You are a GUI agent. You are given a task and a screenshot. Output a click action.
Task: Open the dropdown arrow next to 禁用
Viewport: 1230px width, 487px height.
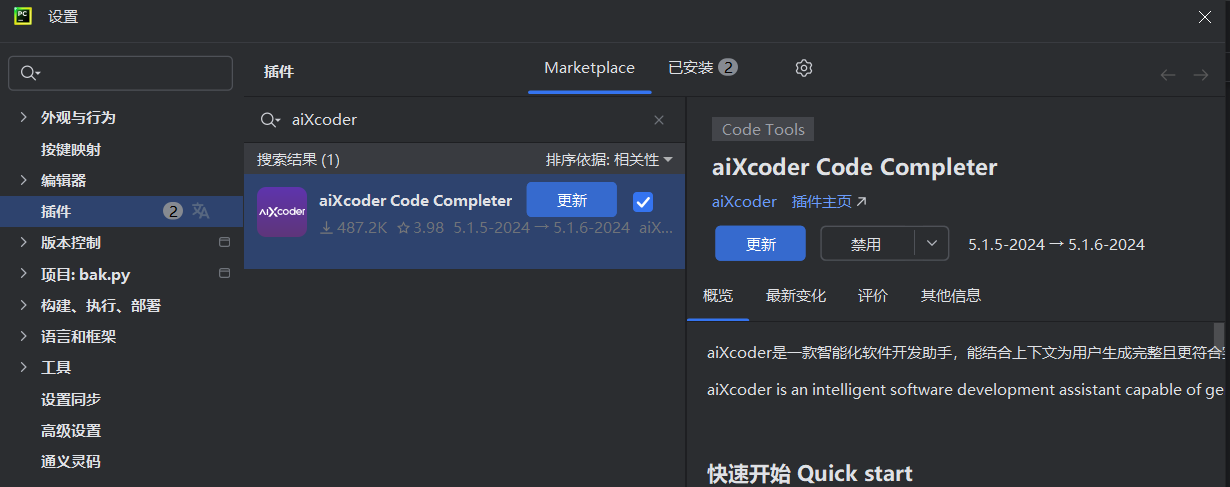[932, 244]
